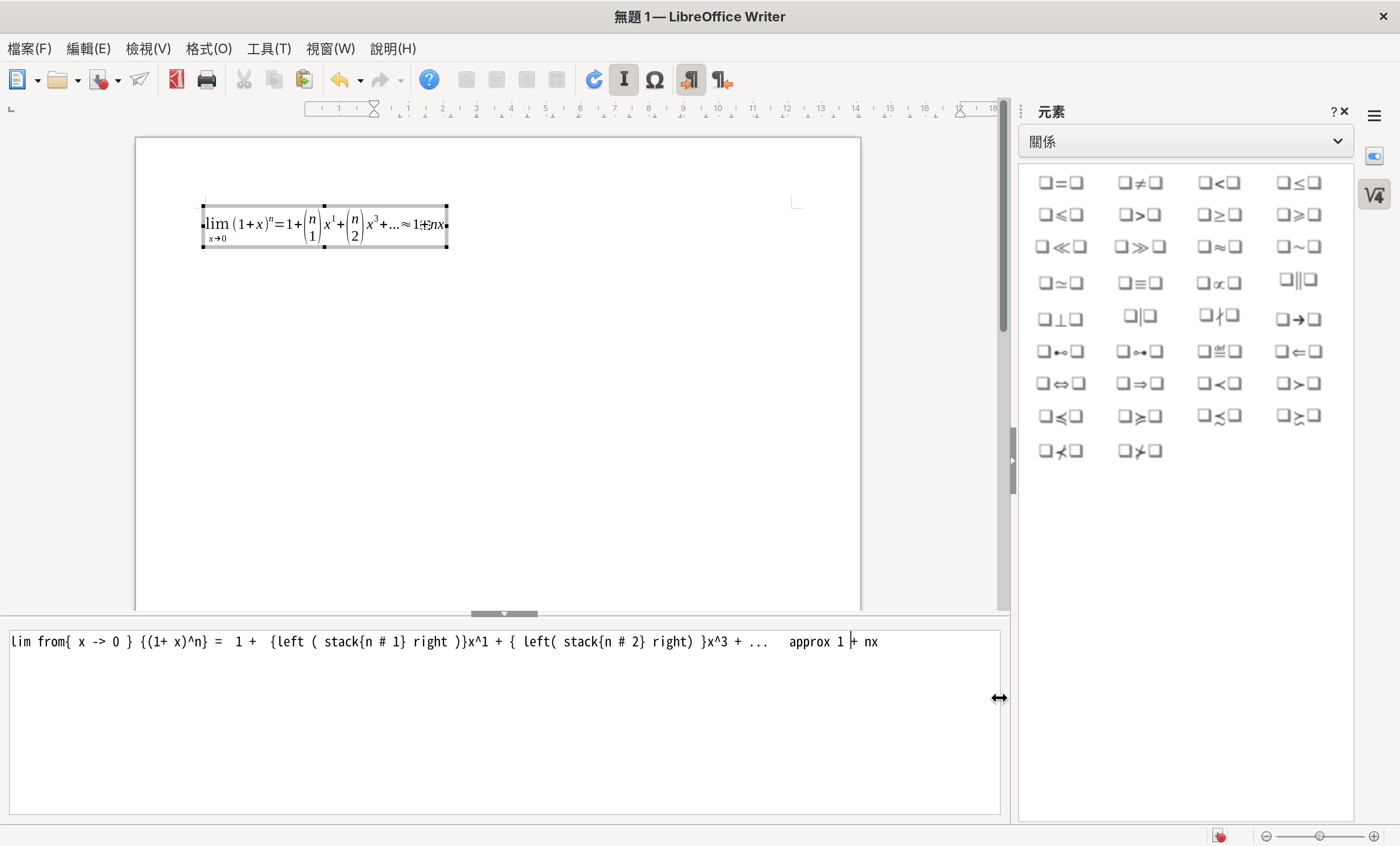This screenshot has height=846, width=1400.
Task: Select the Elements deck sidebar icon
Action: 1374,195
